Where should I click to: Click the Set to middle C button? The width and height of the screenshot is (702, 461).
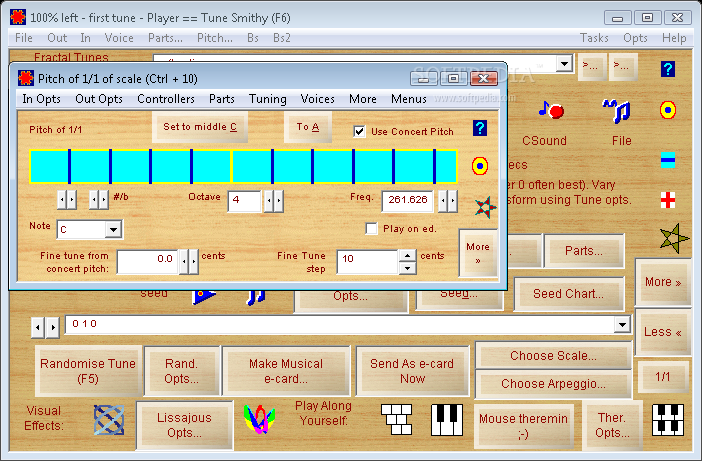click(x=200, y=127)
